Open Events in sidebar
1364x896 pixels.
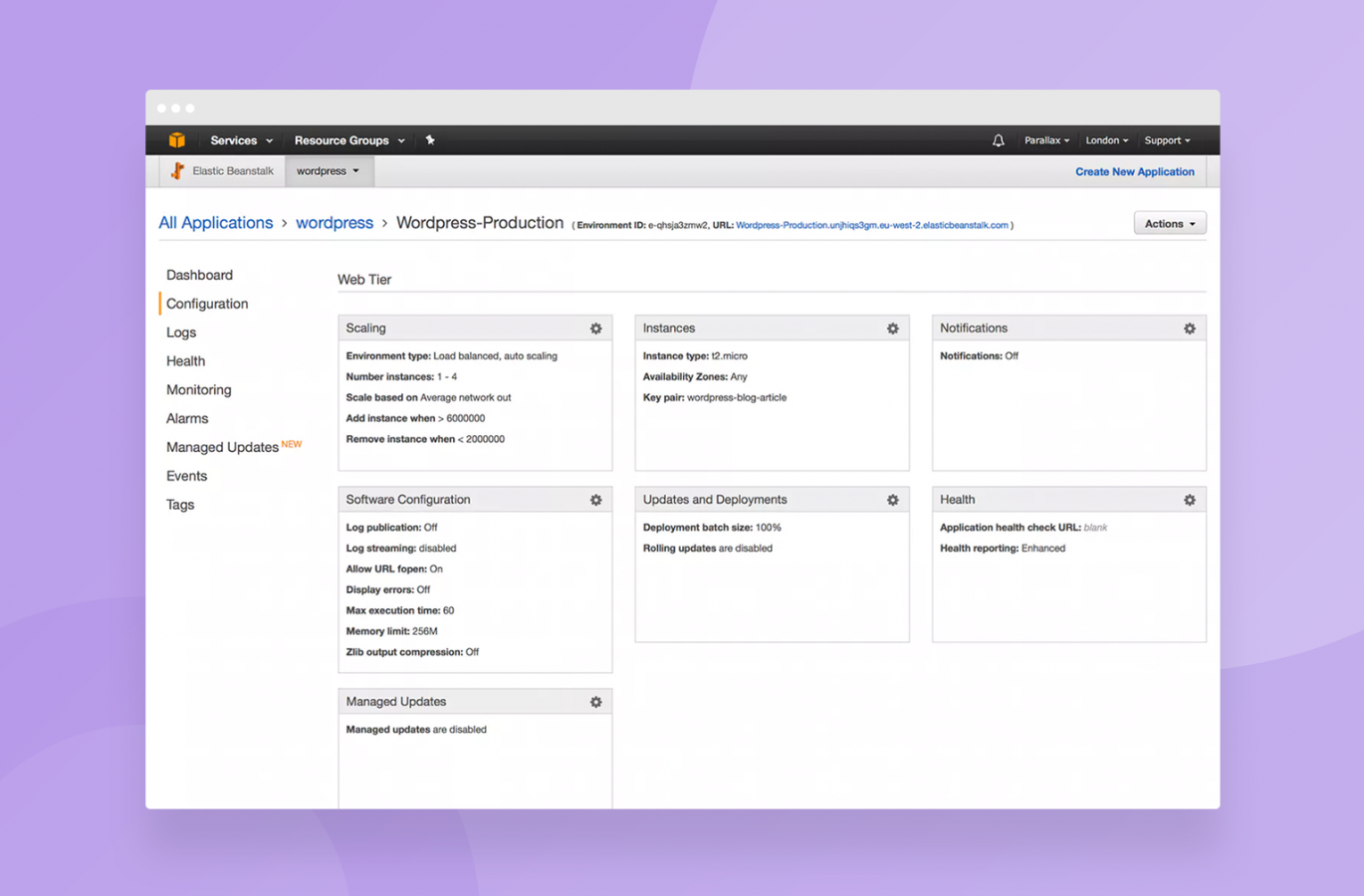(x=186, y=476)
